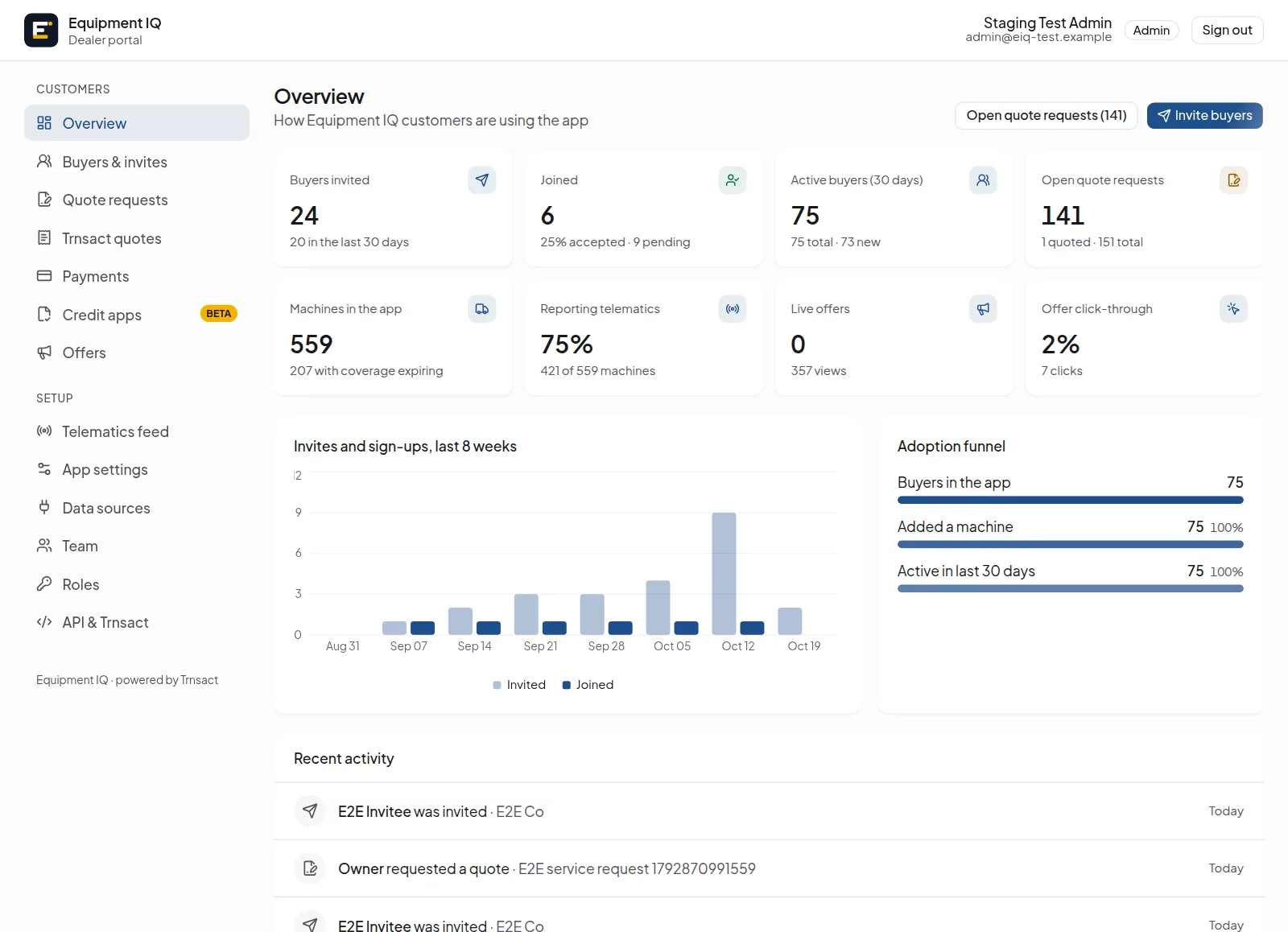
Task: Open the Overview page in sidebar
Action: pos(137,123)
